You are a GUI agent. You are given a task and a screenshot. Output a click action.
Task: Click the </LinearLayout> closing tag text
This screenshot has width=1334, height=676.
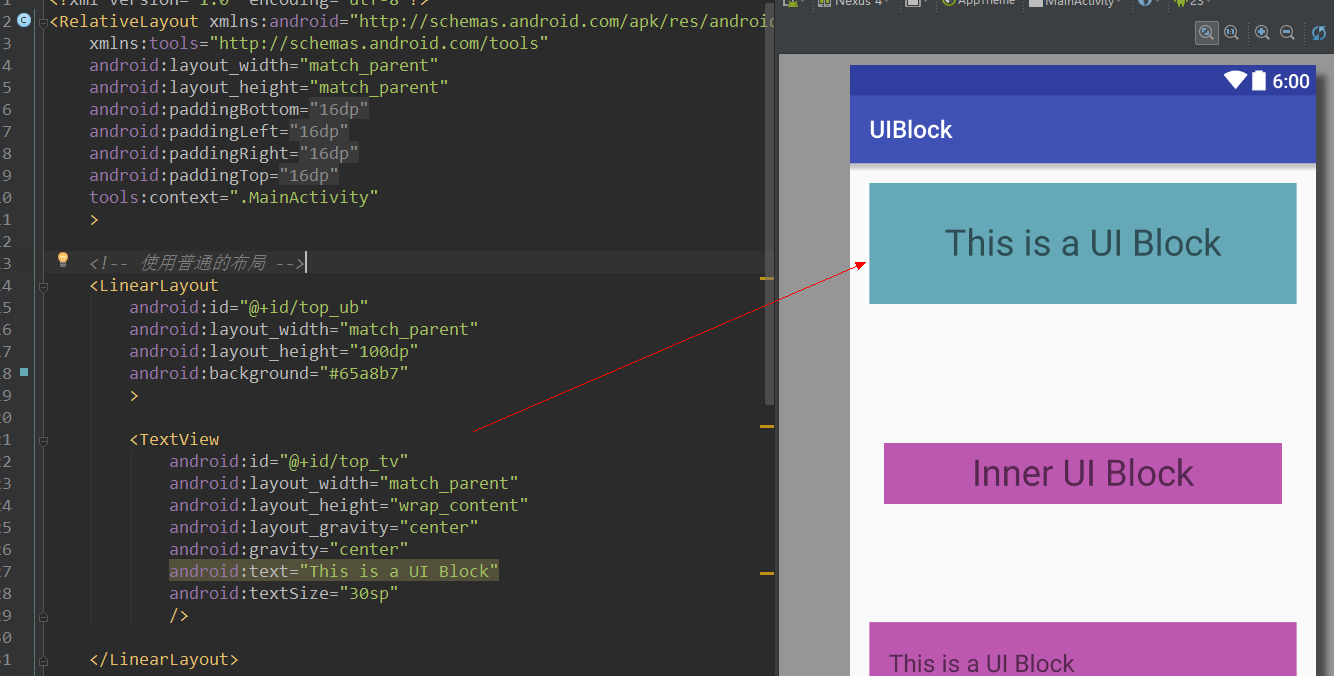pyautogui.click(x=164, y=659)
